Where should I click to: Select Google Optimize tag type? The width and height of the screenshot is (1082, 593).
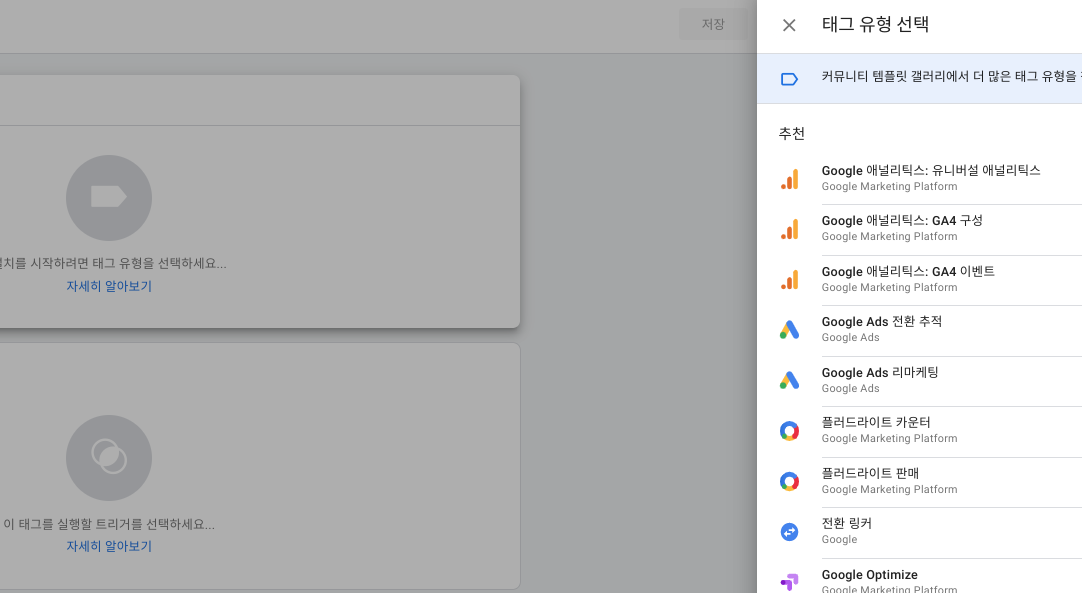point(919,576)
